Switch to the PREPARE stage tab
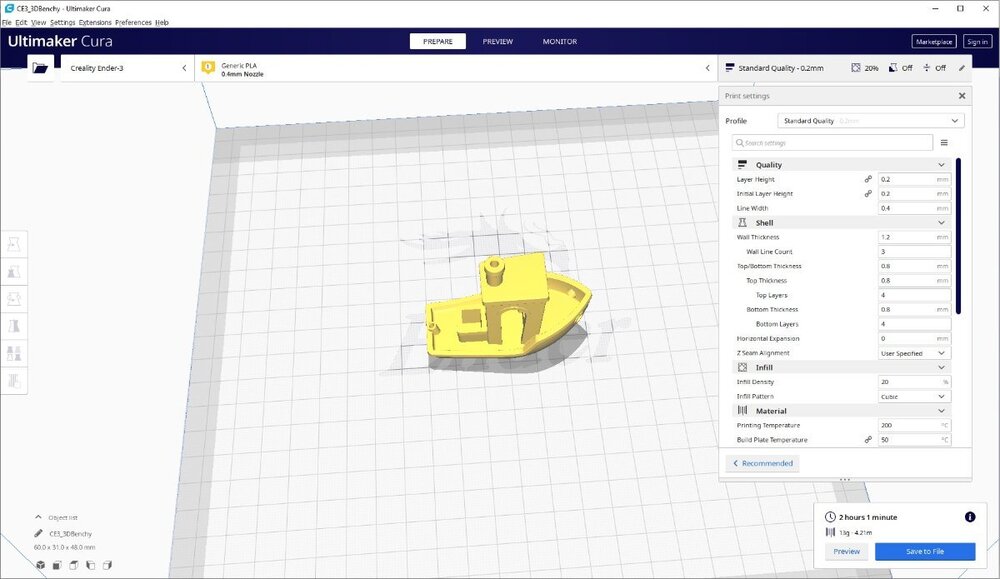Image resolution: width=1000 pixels, height=579 pixels. 438,41
